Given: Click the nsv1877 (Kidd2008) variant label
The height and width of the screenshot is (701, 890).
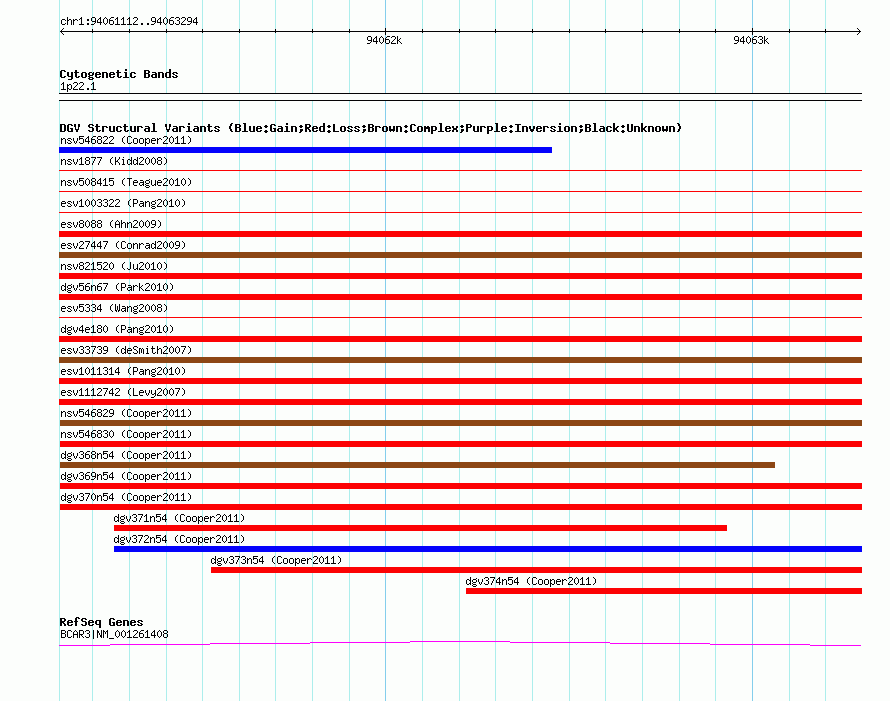Looking at the screenshot, I should [x=114, y=161].
